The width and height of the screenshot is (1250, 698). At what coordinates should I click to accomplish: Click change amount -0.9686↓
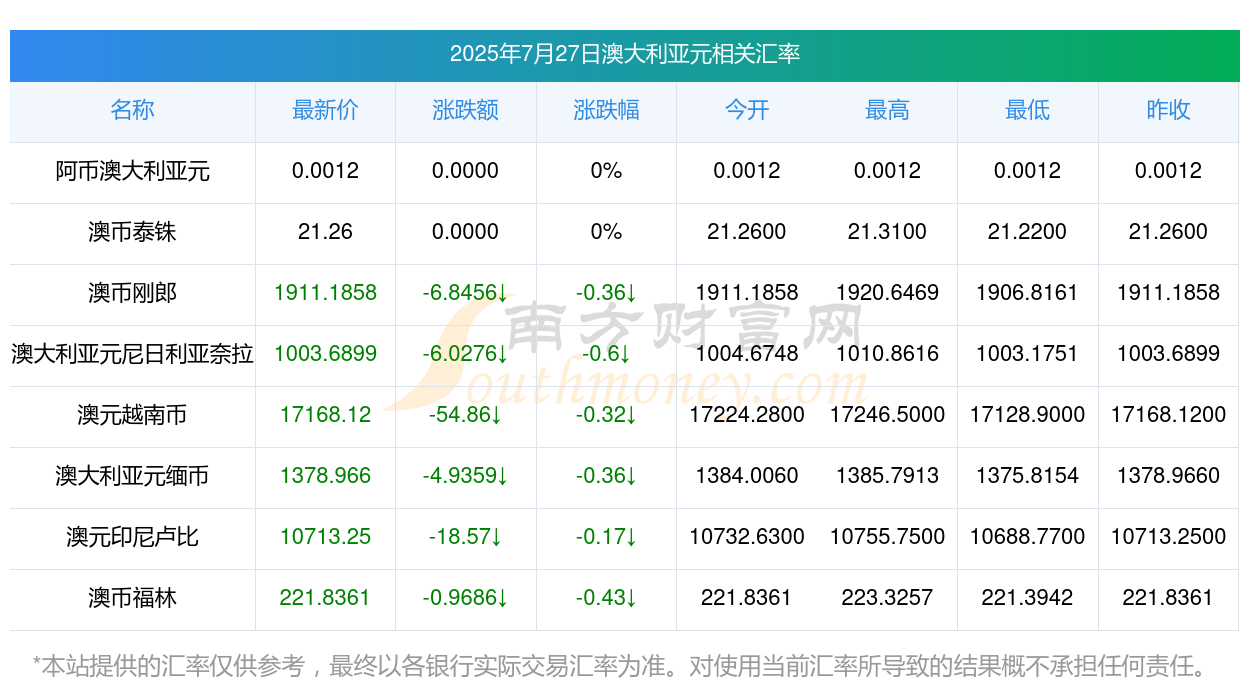click(465, 598)
